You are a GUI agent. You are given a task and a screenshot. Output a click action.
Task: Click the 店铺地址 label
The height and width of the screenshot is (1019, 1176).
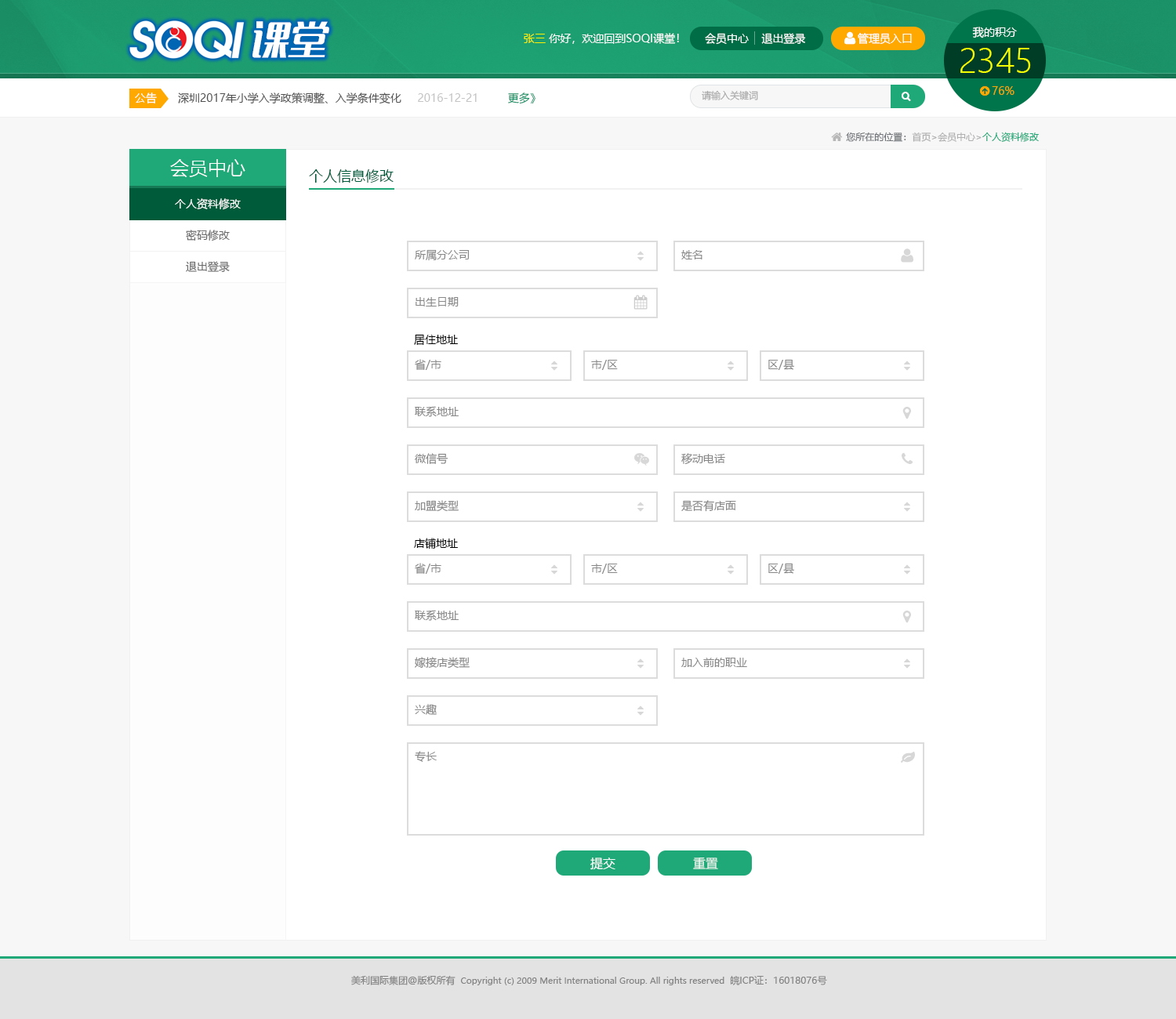pos(436,543)
